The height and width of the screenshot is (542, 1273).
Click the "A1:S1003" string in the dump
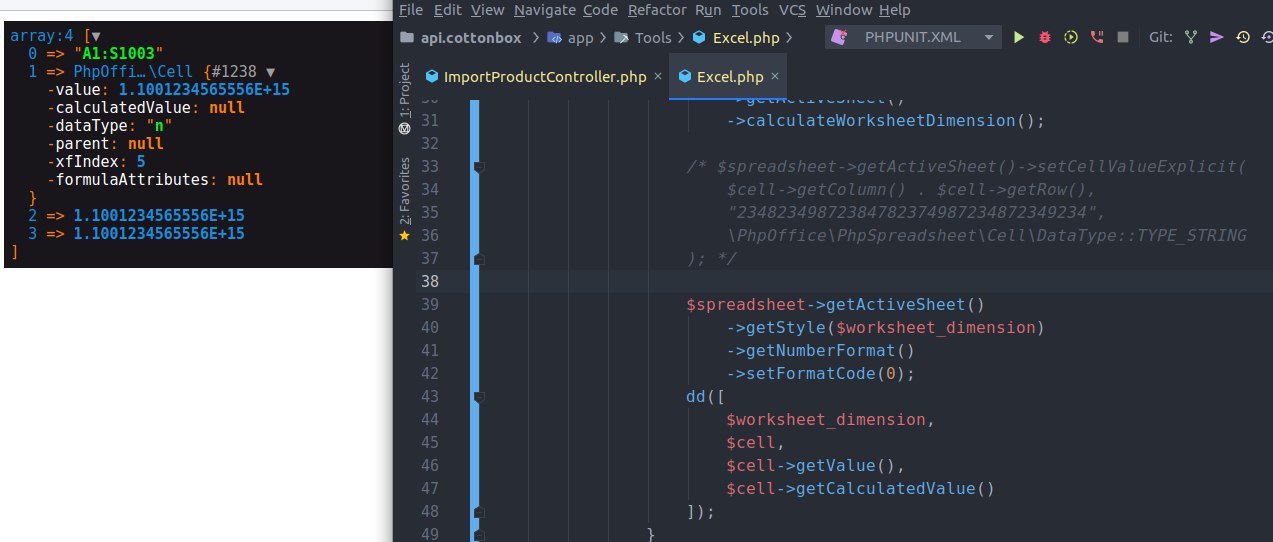point(118,54)
